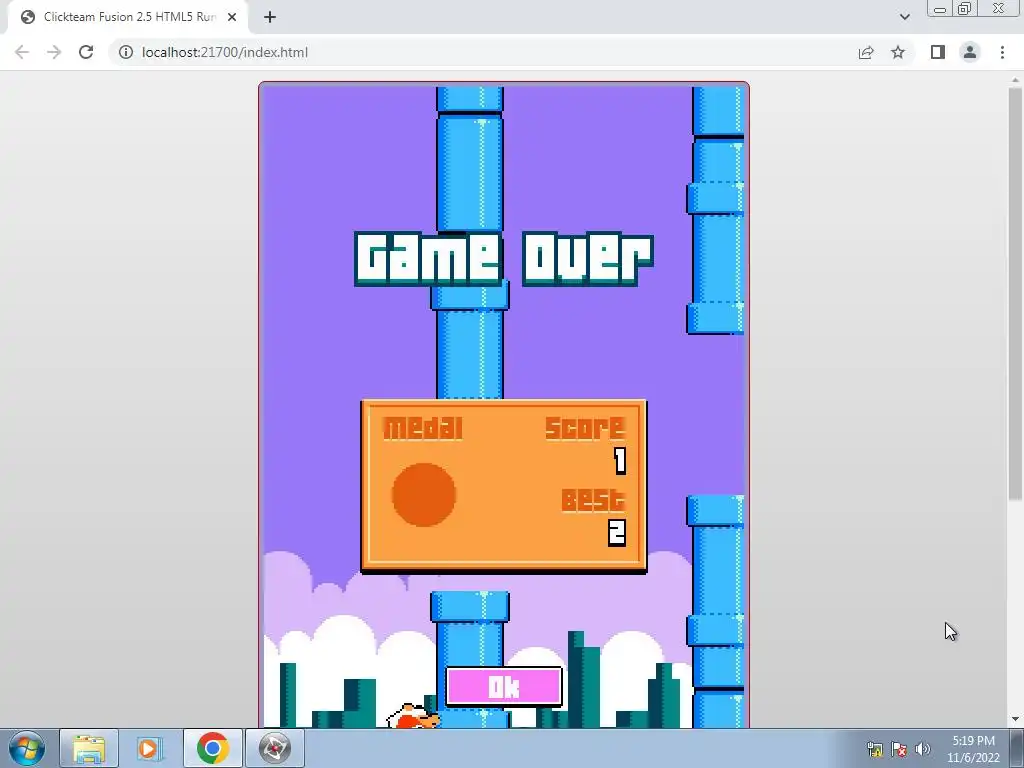1024x768 pixels.
Task: Go back using the browser back arrow
Action: pos(22,52)
